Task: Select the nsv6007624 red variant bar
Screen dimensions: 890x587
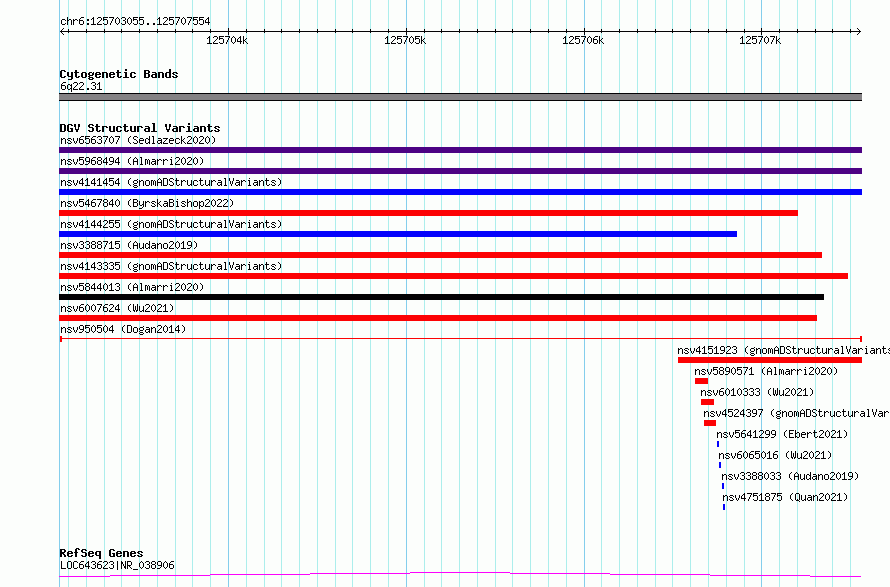Action: (438, 318)
